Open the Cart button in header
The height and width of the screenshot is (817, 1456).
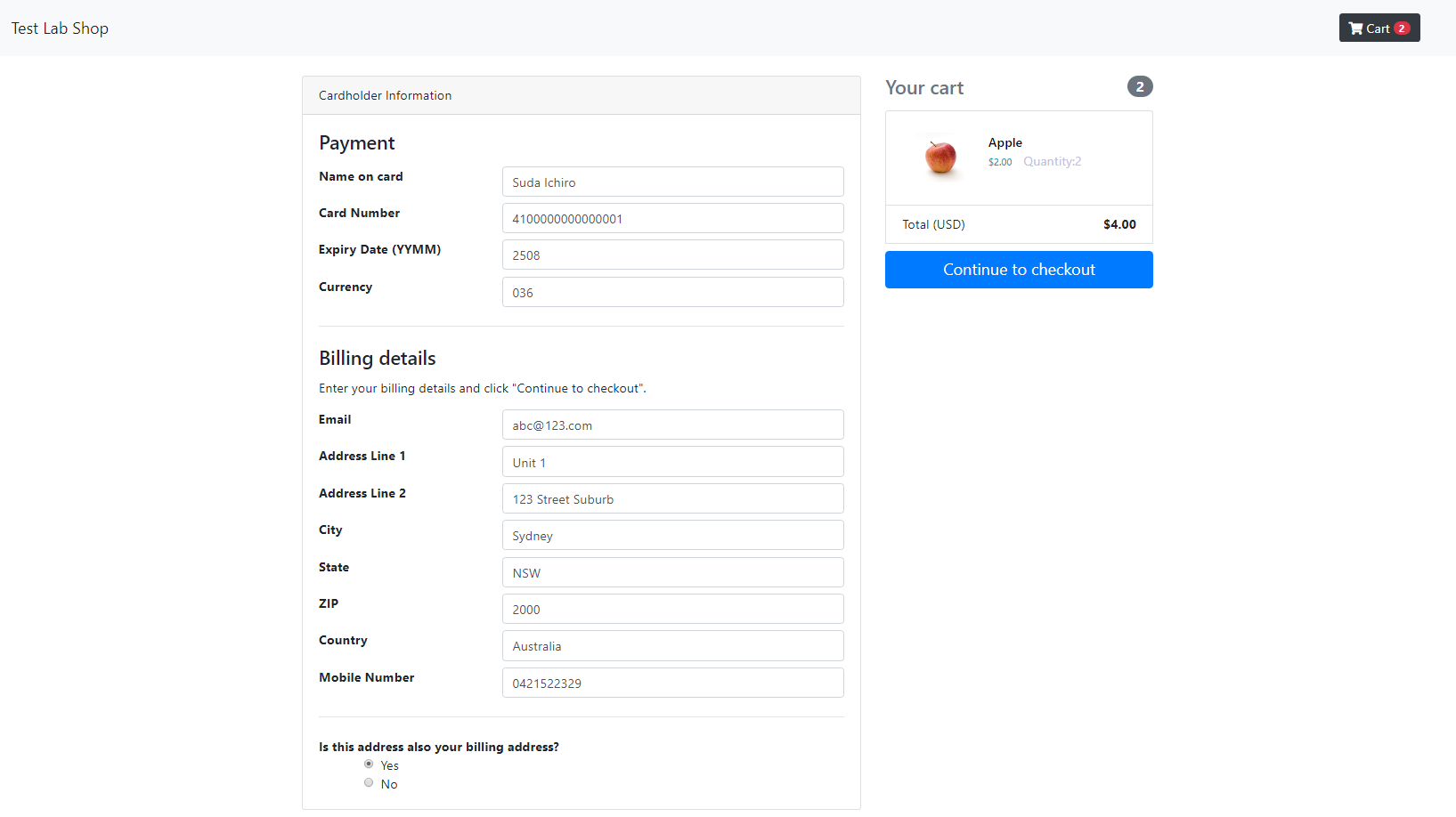(x=1379, y=28)
